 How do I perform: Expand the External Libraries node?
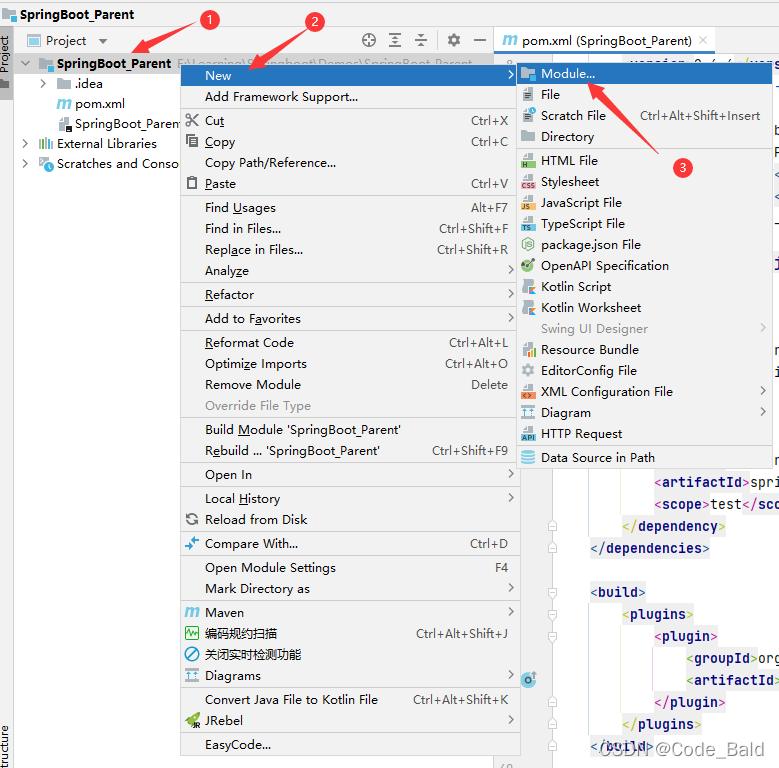coord(25,144)
